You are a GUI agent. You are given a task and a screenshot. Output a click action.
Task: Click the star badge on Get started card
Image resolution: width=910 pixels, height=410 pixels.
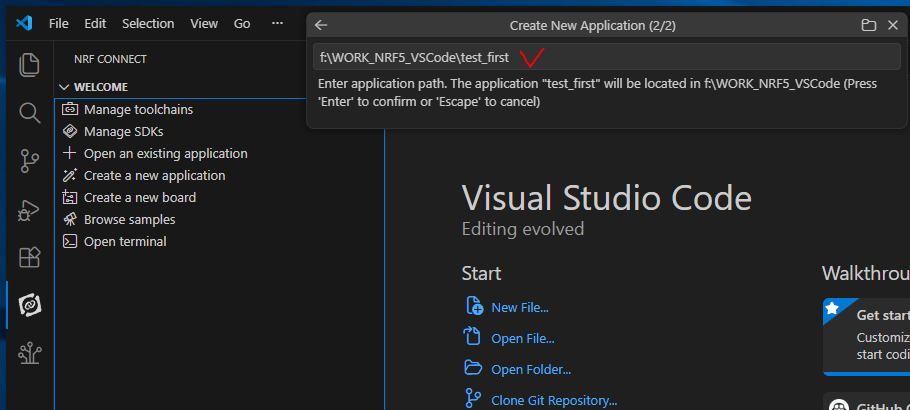point(833,308)
